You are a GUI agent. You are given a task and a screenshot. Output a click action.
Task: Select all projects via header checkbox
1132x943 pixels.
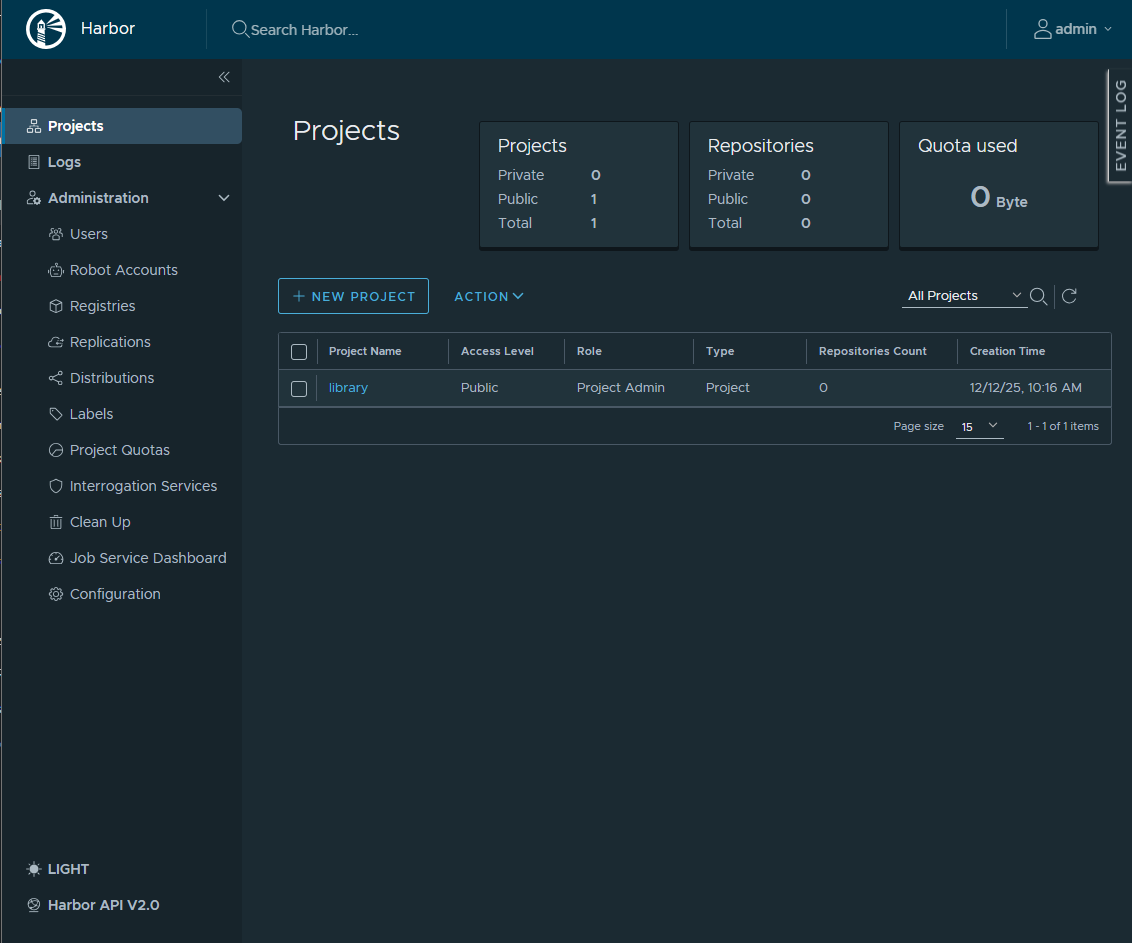tap(299, 352)
